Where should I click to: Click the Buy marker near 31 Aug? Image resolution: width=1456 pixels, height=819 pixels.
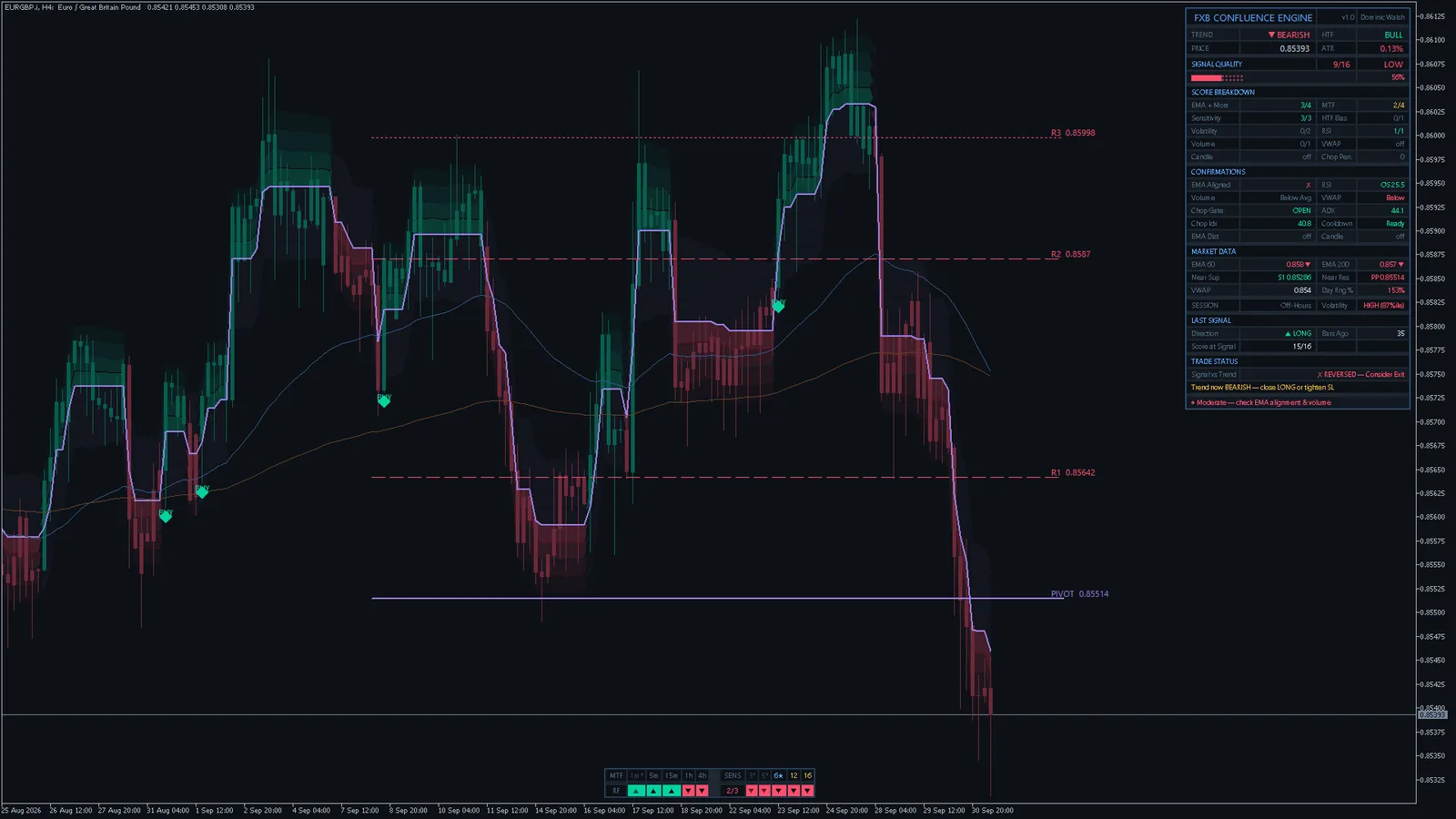coord(166,515)
